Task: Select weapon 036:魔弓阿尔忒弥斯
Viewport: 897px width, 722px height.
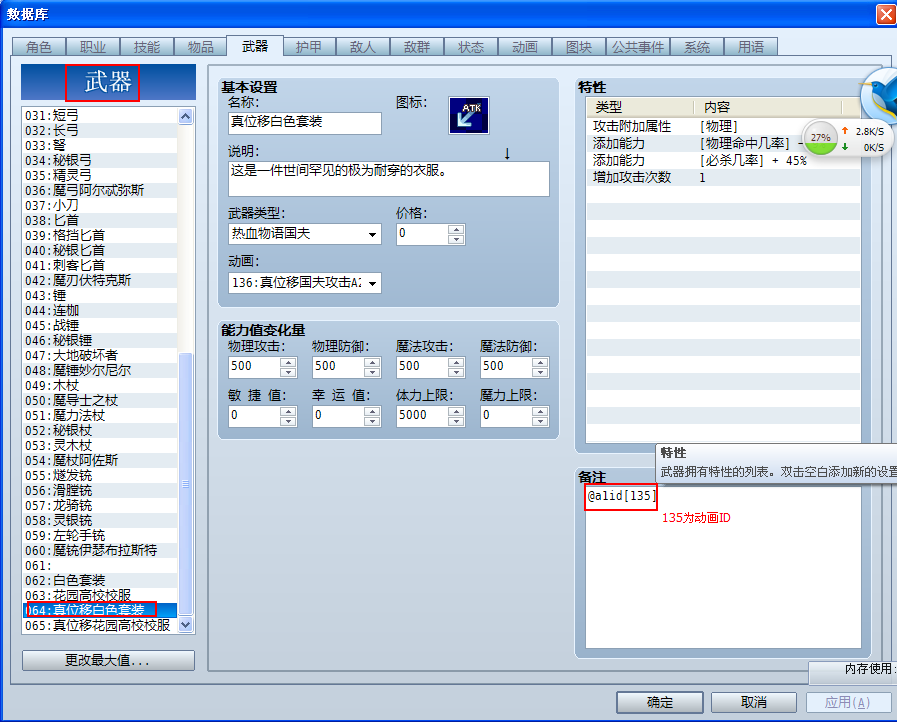Action: (x=100, y=190)
